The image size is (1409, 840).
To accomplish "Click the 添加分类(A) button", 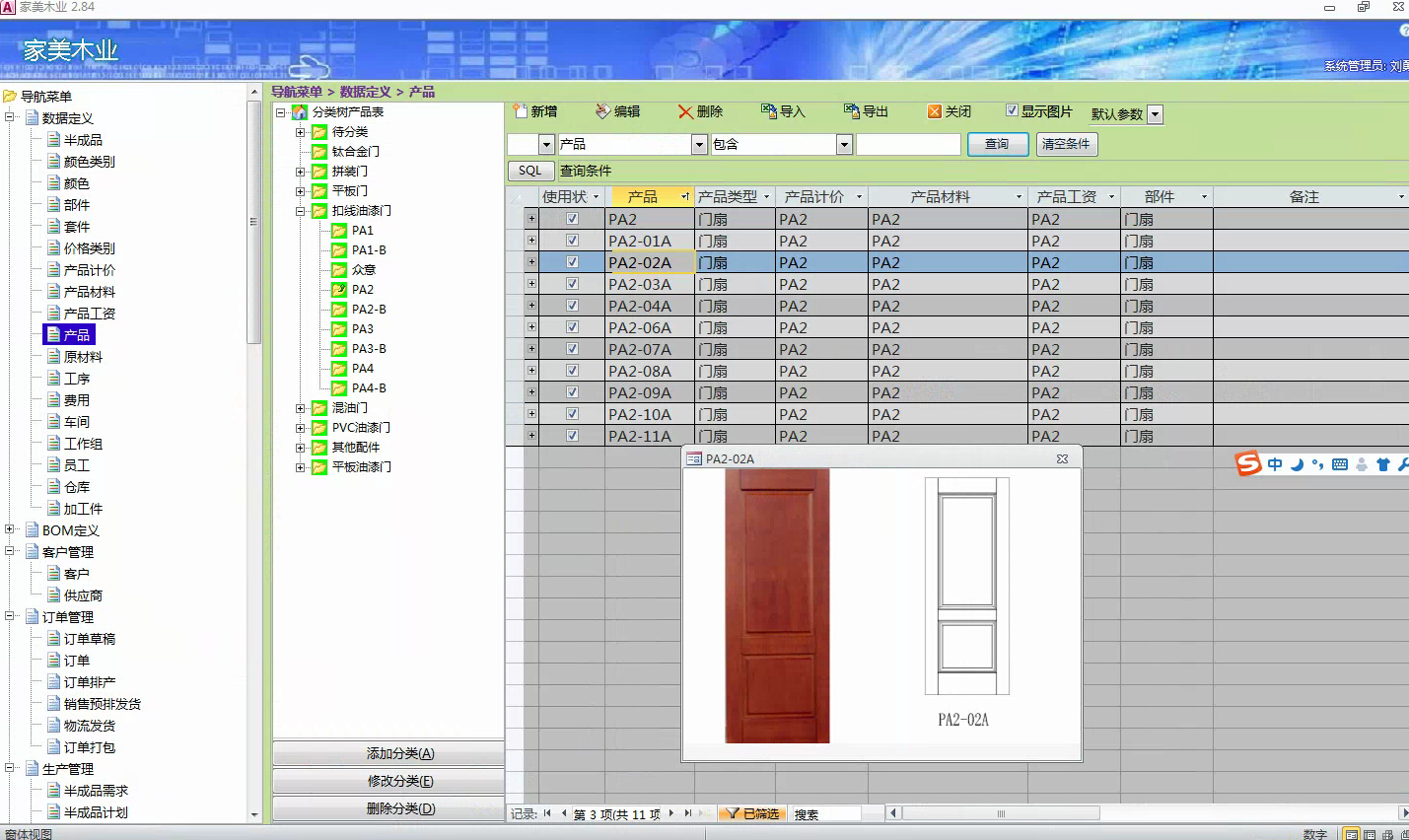I will click(388, 753).
